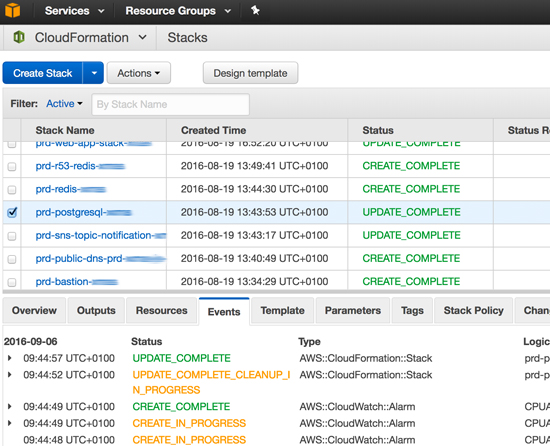This screenshot has height=446, width=550.
Task: Check the prd-r53-redis stack checkbox
Action: (12, 166)
